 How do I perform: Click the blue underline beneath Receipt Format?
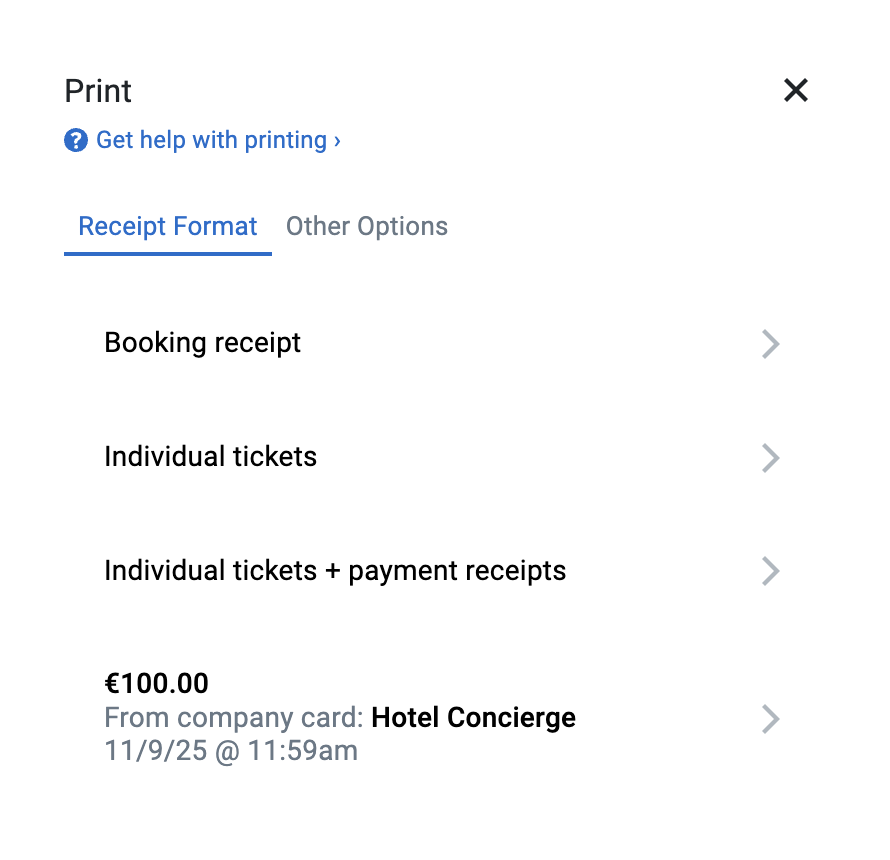(168, 253)
